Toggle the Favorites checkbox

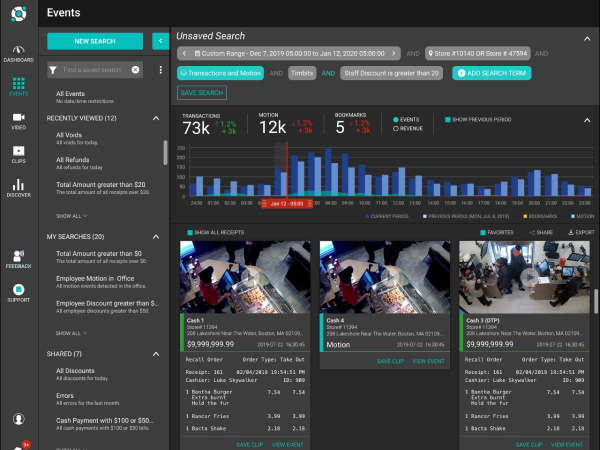pyautogui.click(x=483, y=232)
